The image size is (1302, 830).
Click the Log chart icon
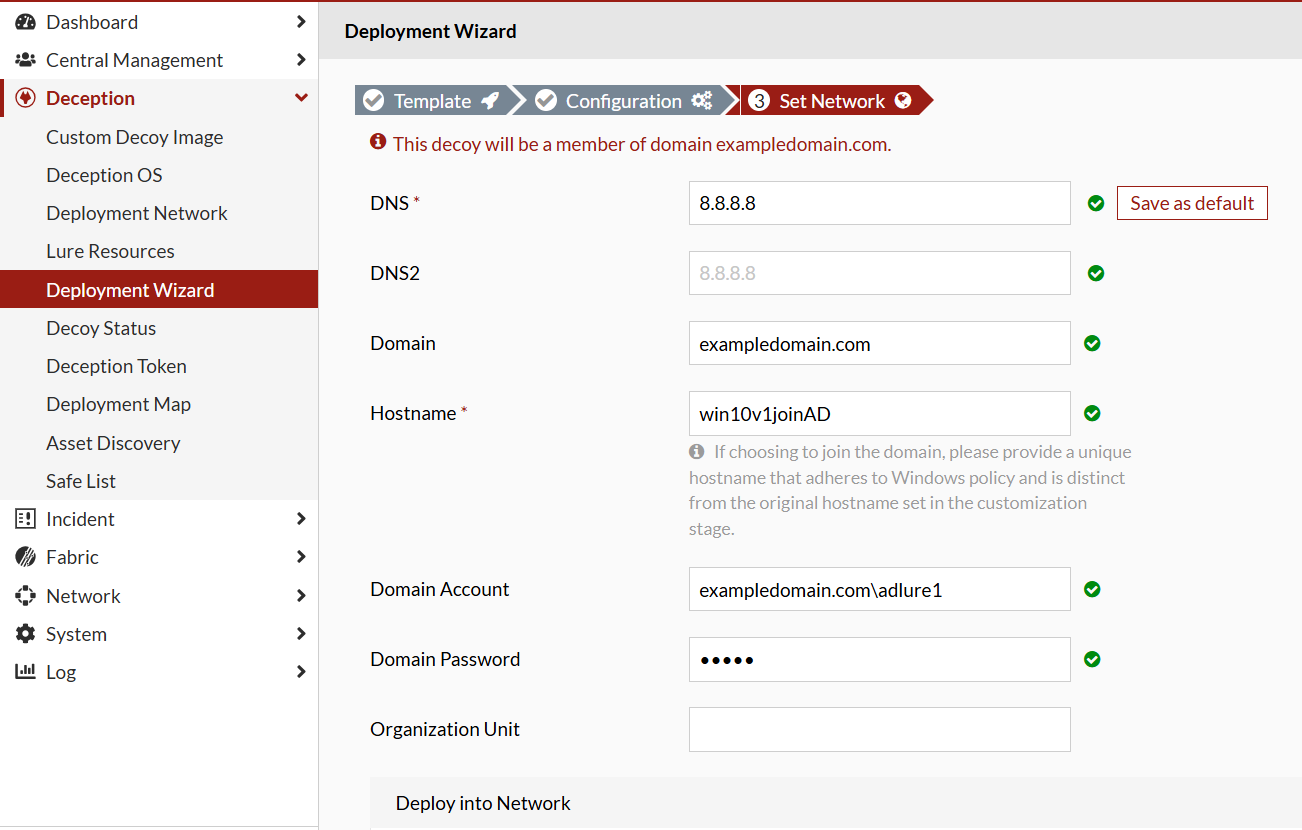pos(25,672)
